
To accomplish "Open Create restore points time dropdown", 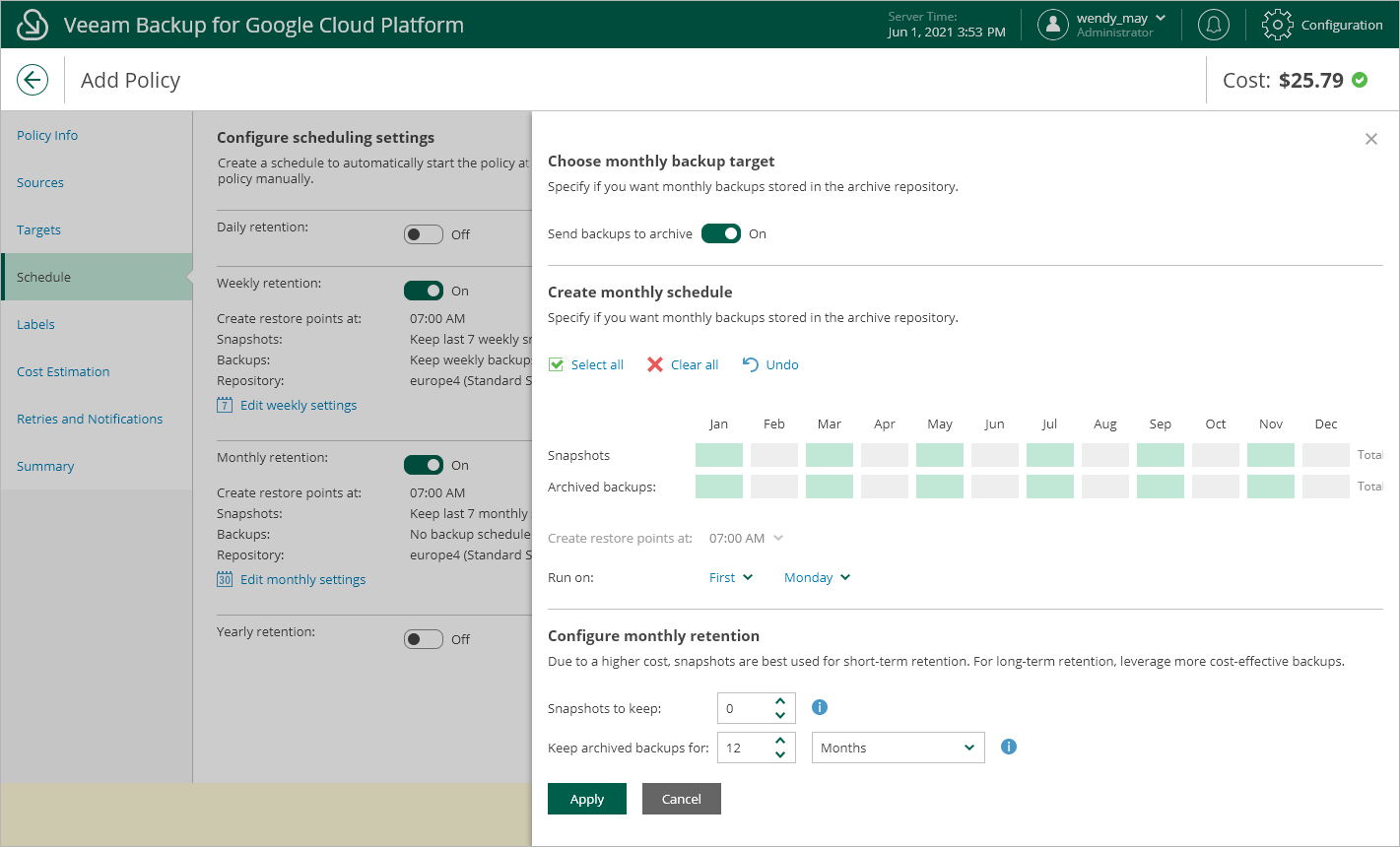I will (746, 538).
